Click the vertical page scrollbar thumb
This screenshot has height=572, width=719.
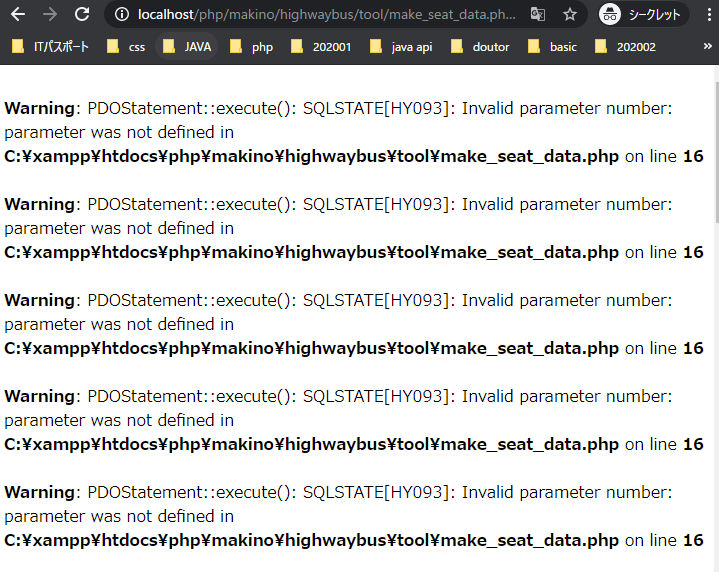717,151
